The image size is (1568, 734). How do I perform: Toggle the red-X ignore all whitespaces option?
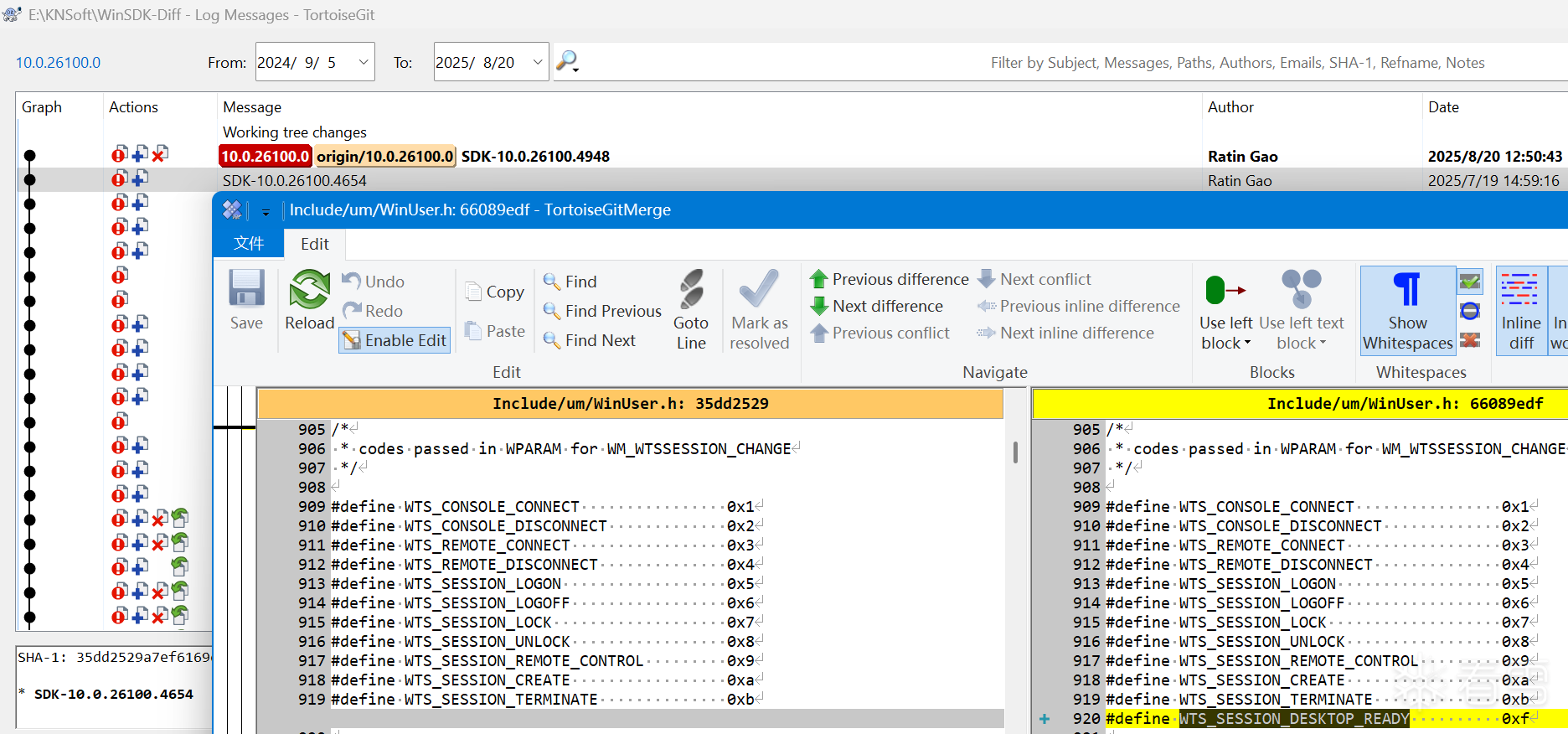[x=1469, y=339]
